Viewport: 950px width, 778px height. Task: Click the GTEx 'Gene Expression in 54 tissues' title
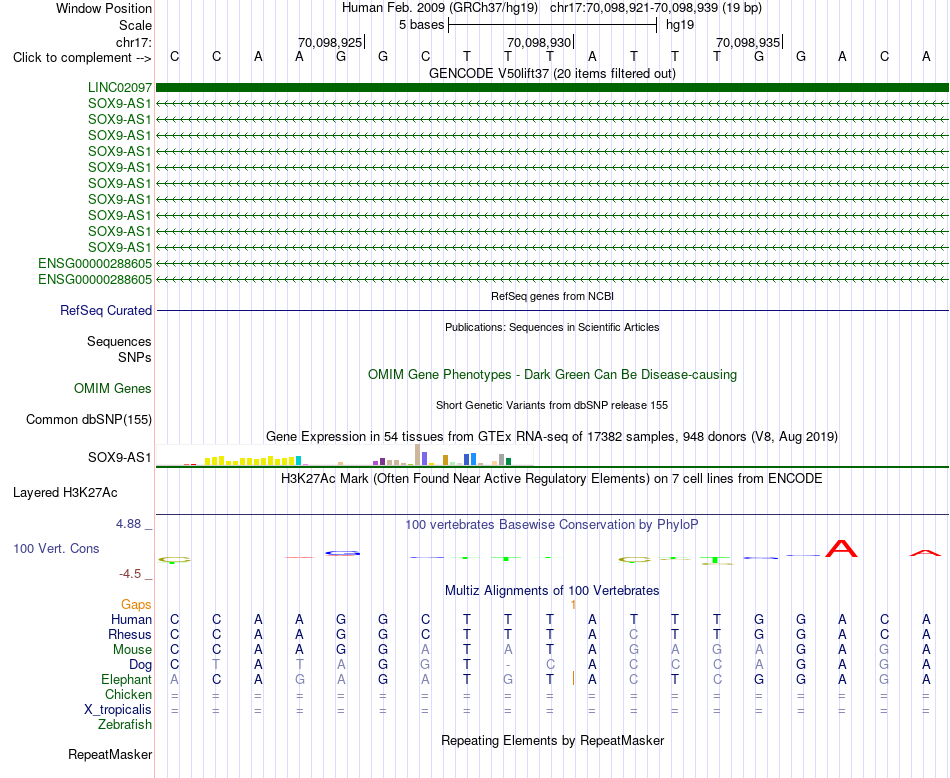(x=552, y=436)
